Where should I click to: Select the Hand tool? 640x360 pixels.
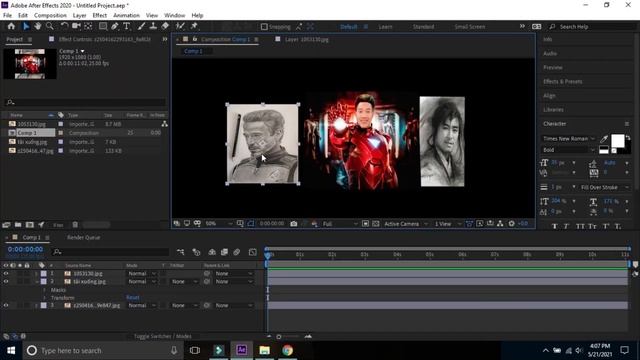coord(38,26)
